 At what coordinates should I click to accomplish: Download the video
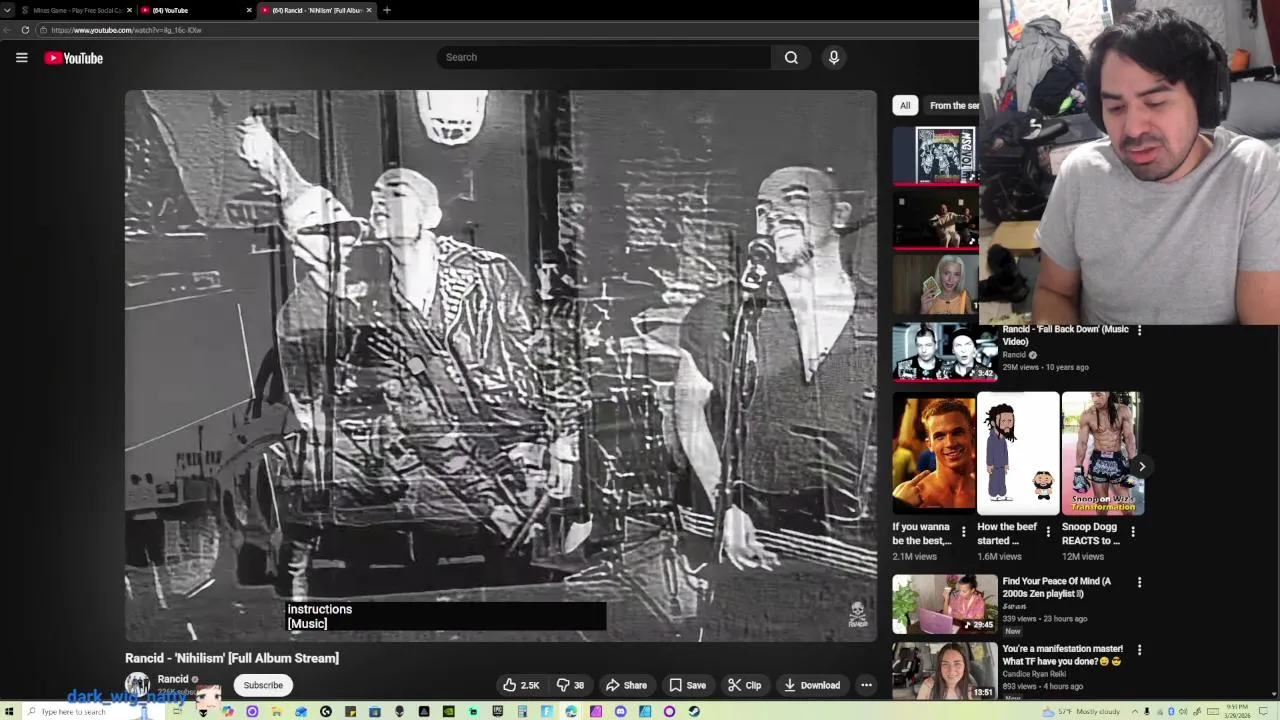click(x=811, y=685)
